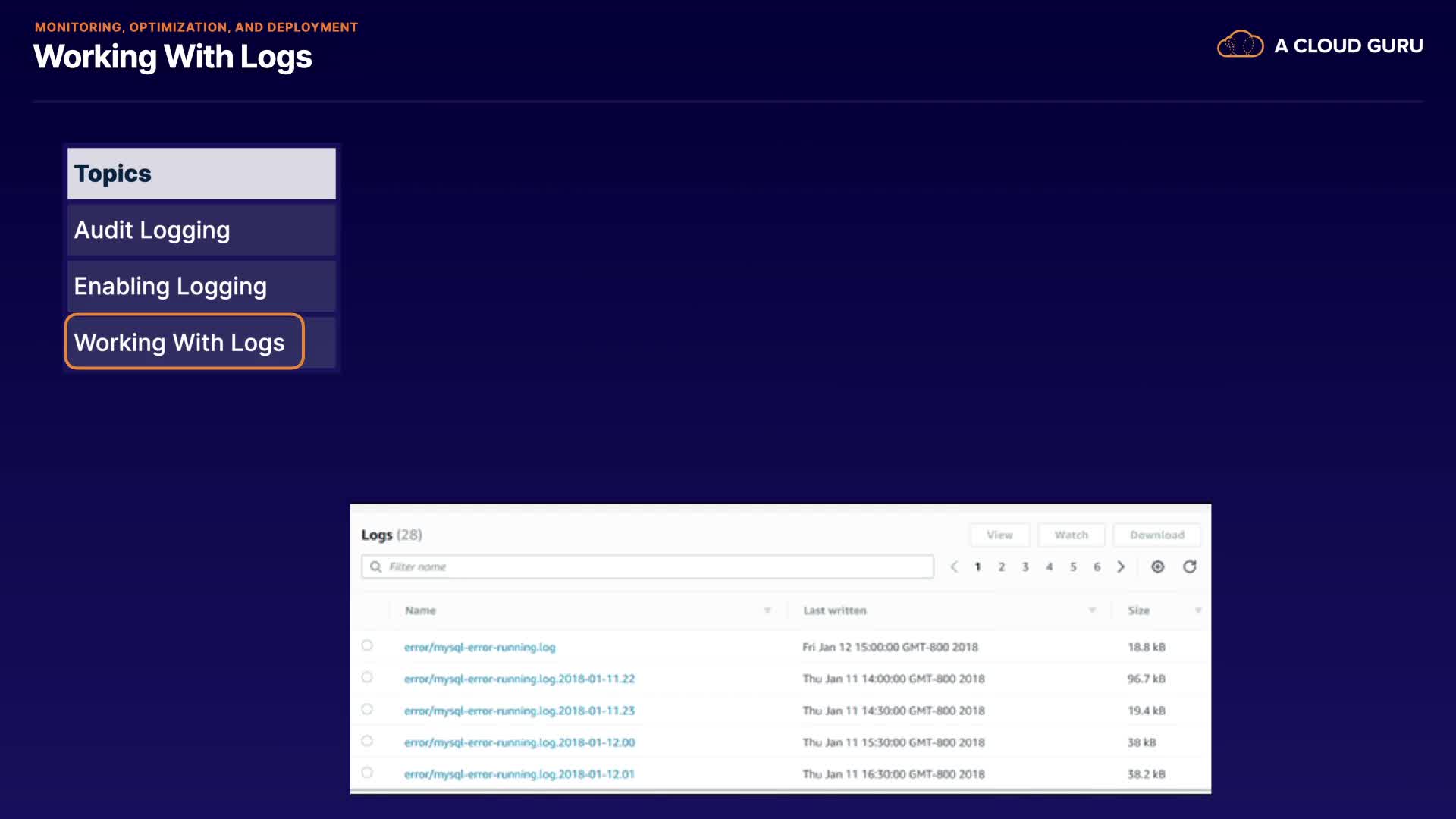Sort by the Last written column arrow

click(x=1092, y=610)
